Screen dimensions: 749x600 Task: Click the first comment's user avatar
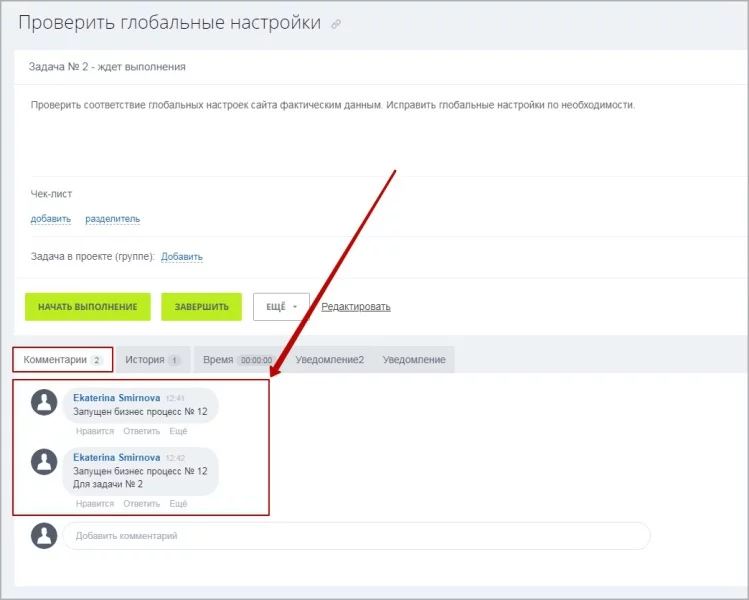[44, 402]
